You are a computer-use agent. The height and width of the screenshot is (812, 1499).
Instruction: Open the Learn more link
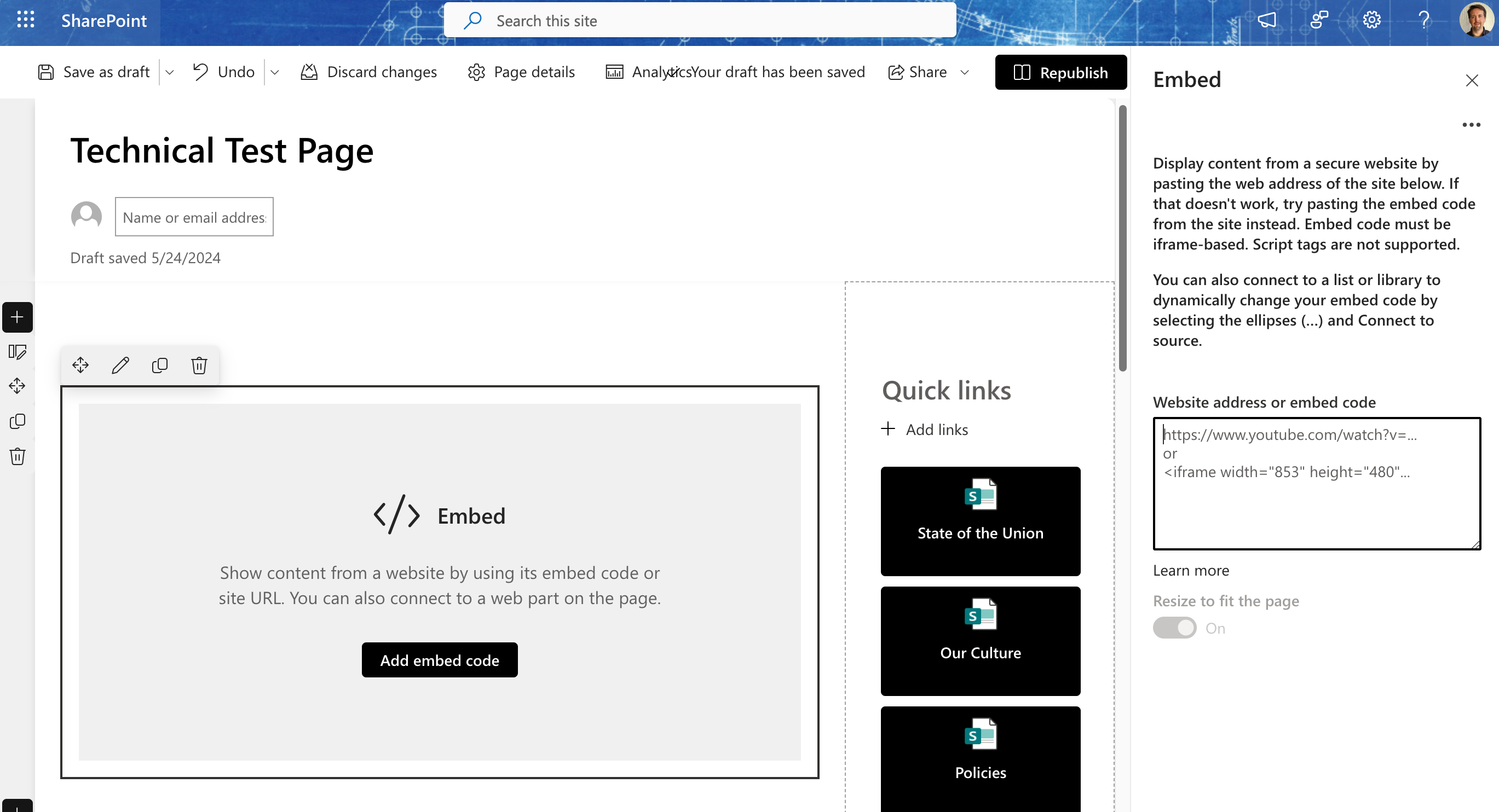click(1191, 571)
